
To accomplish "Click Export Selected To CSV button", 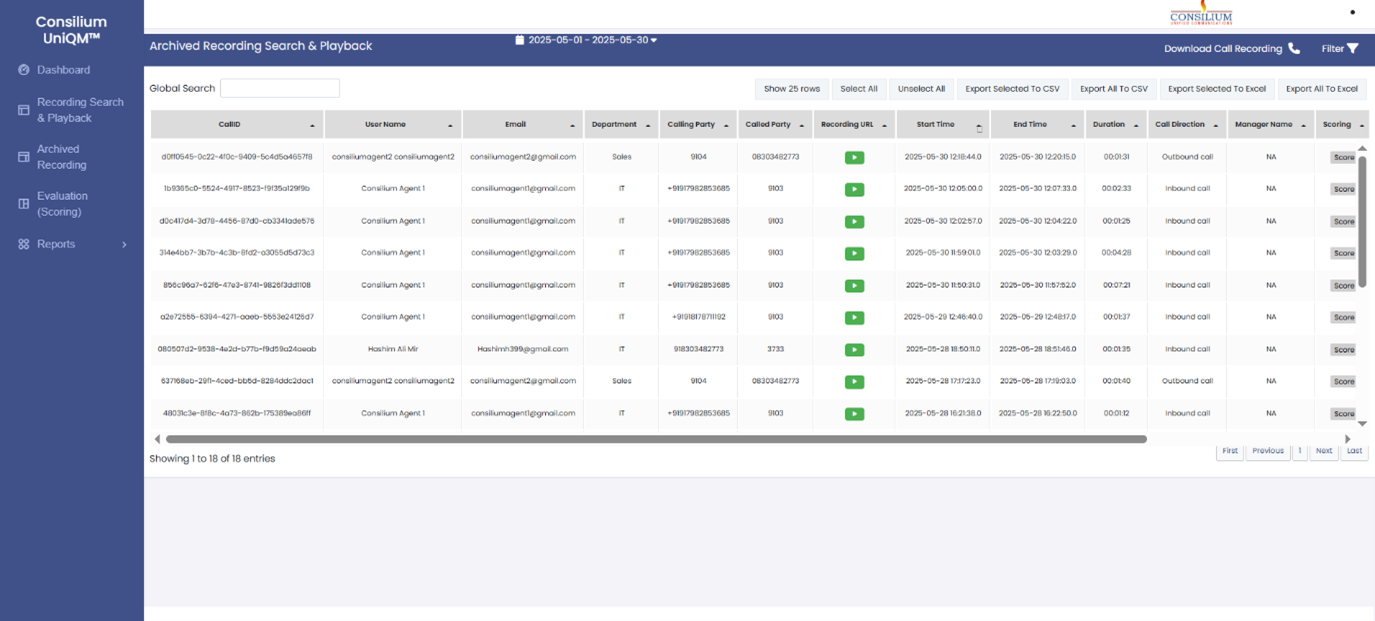I will (1012, 89).
